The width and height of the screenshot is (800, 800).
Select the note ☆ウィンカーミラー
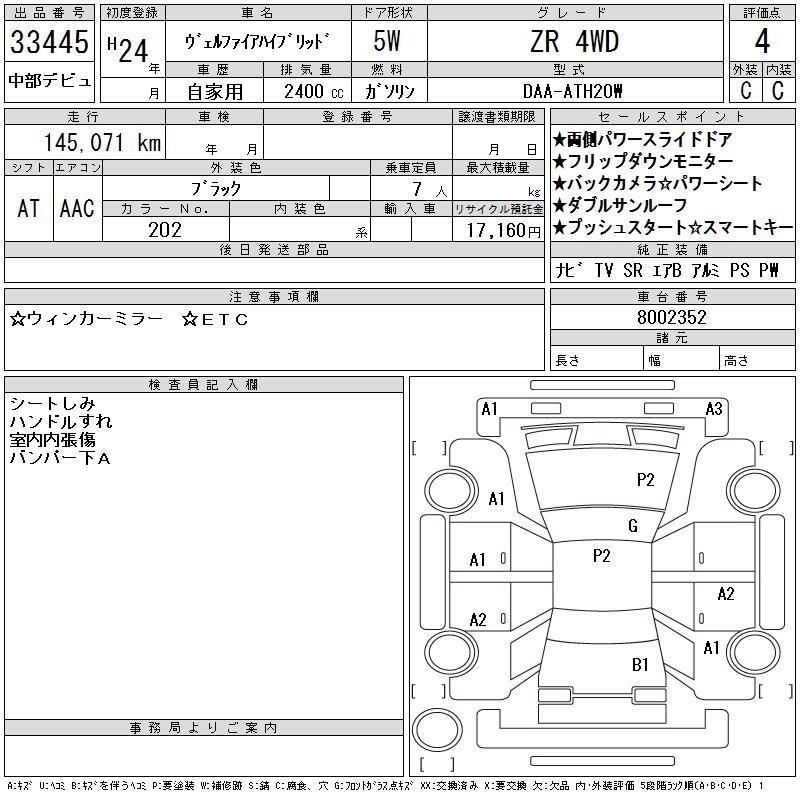pyautogui.click(x=86, y=319)
